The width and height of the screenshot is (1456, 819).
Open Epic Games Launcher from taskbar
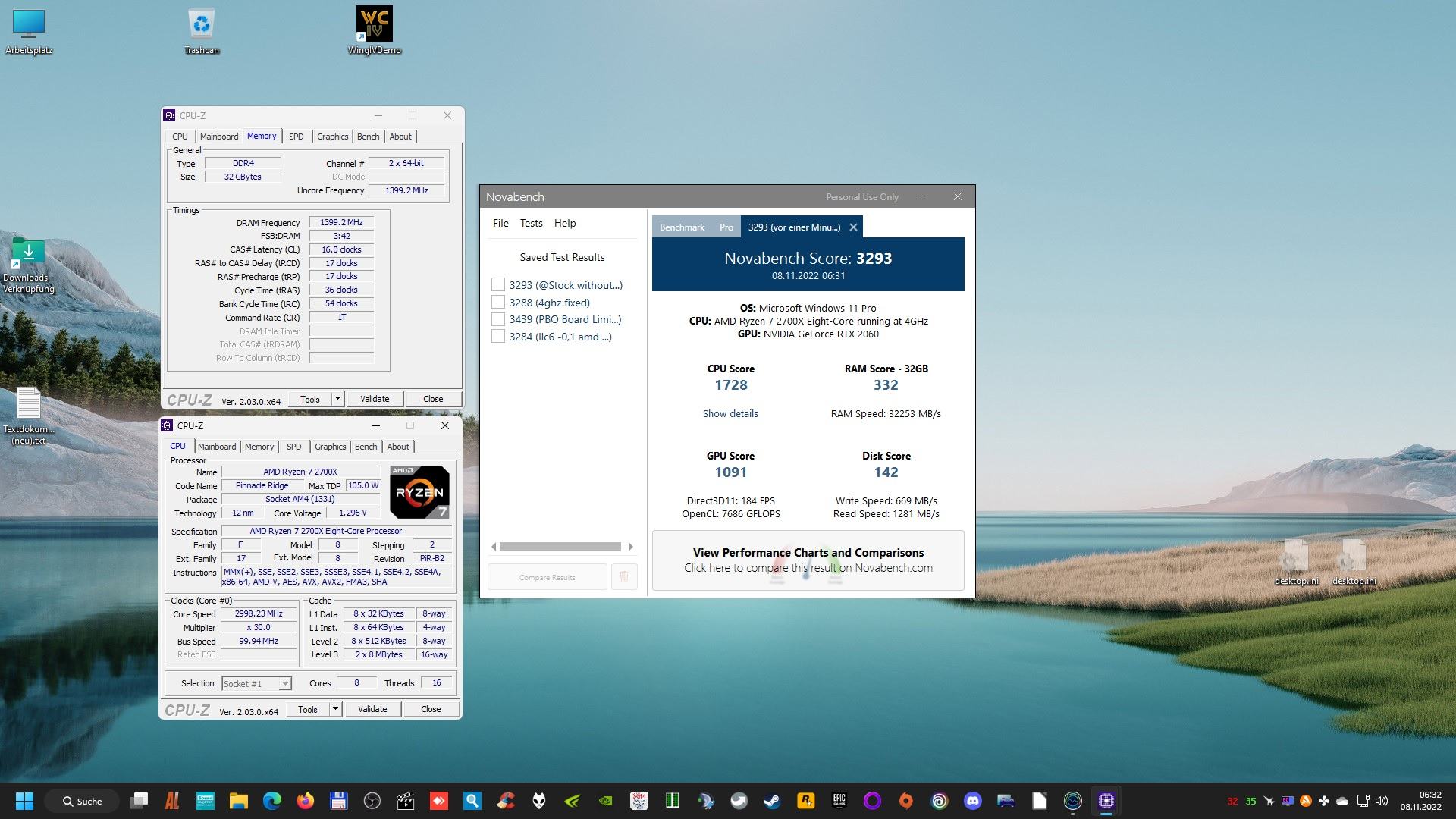pyautogui.click(x=839, y=801)
